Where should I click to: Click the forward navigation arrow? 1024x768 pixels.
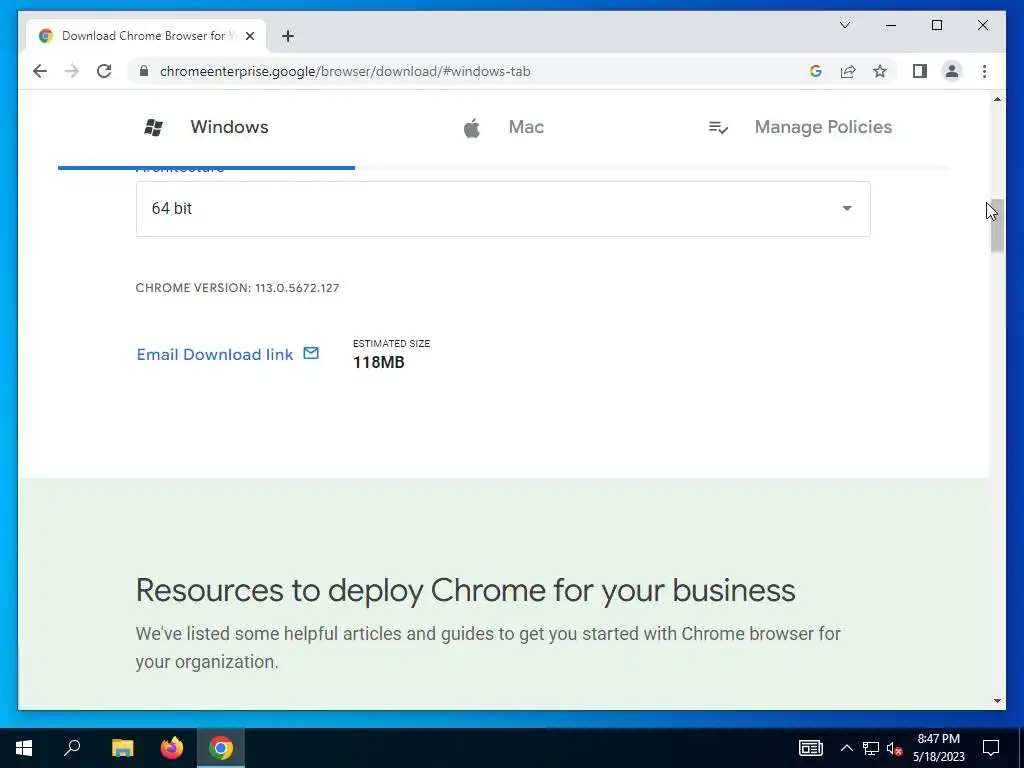pyautogui.click(x=72, y=71)
